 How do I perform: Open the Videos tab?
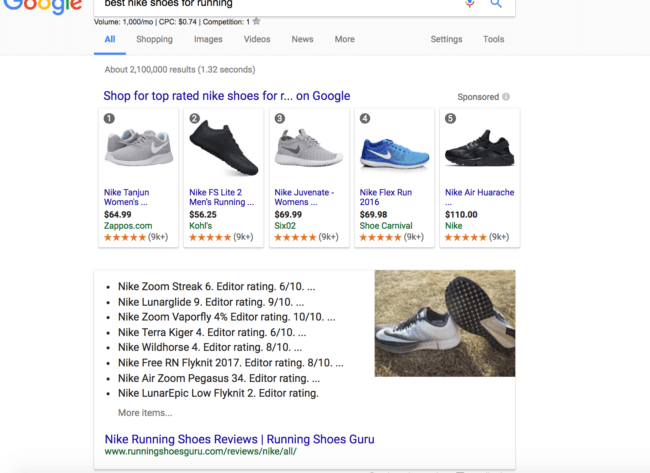(x=257, y=39)
